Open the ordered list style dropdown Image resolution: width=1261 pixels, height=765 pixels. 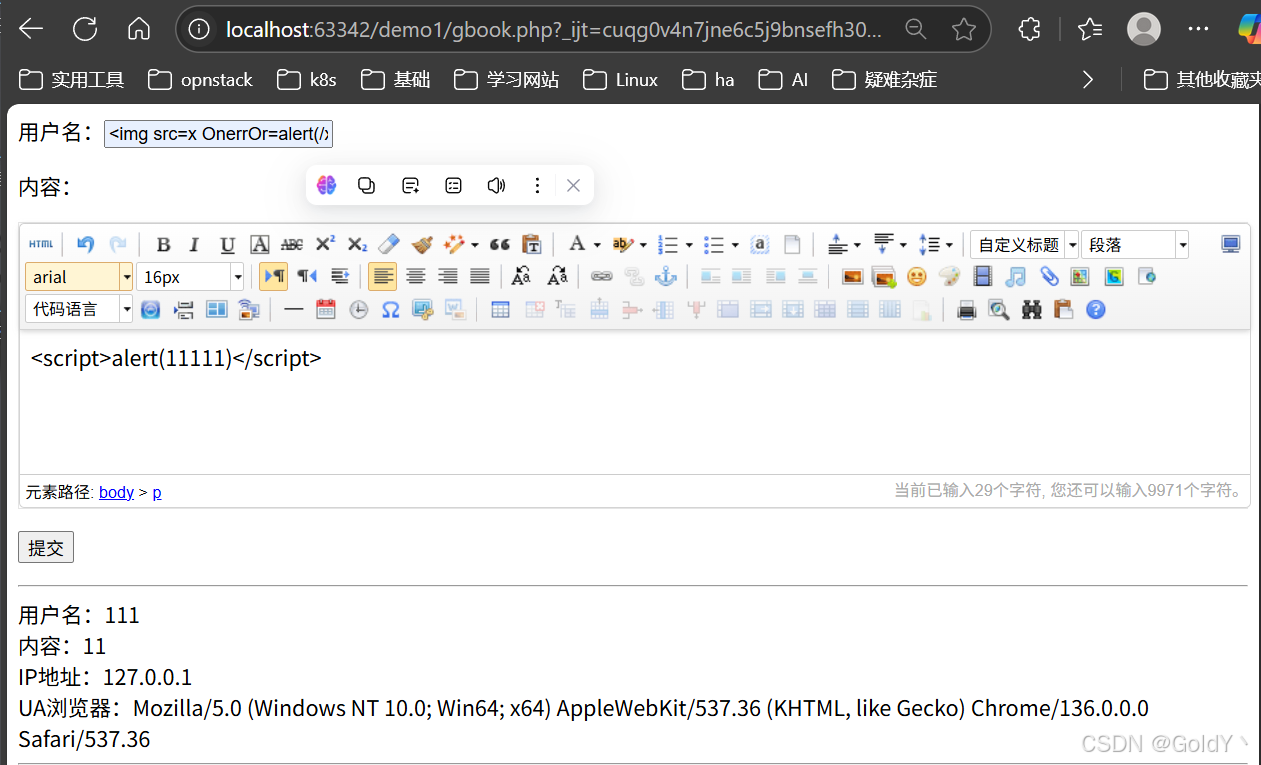tap(689, 245)
